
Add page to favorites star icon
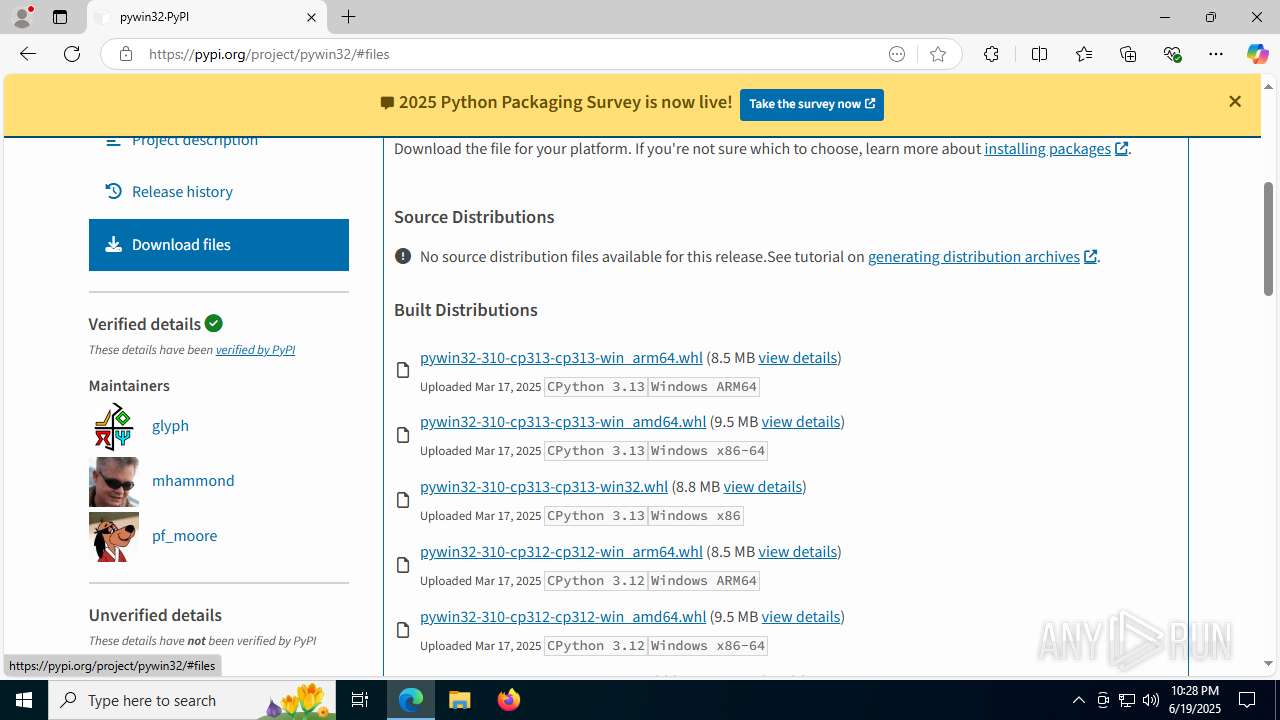(x=938, y=54)
